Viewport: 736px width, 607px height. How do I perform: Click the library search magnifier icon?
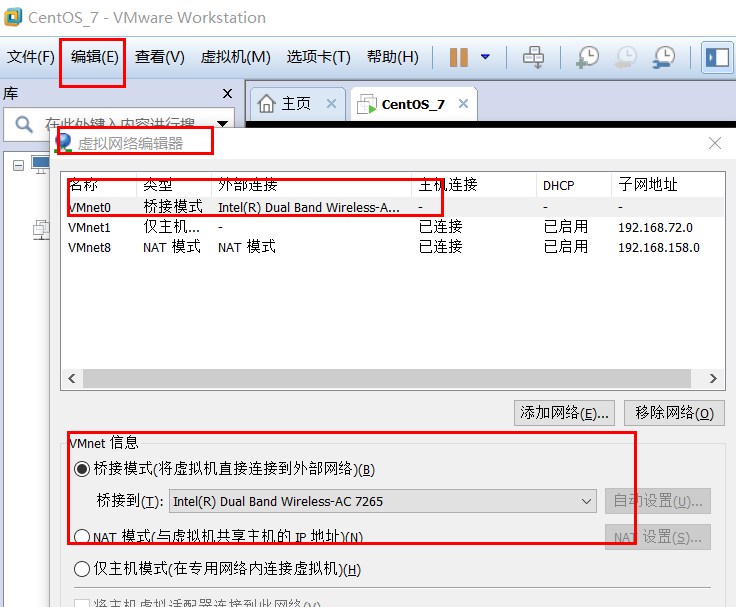(23, 124)
